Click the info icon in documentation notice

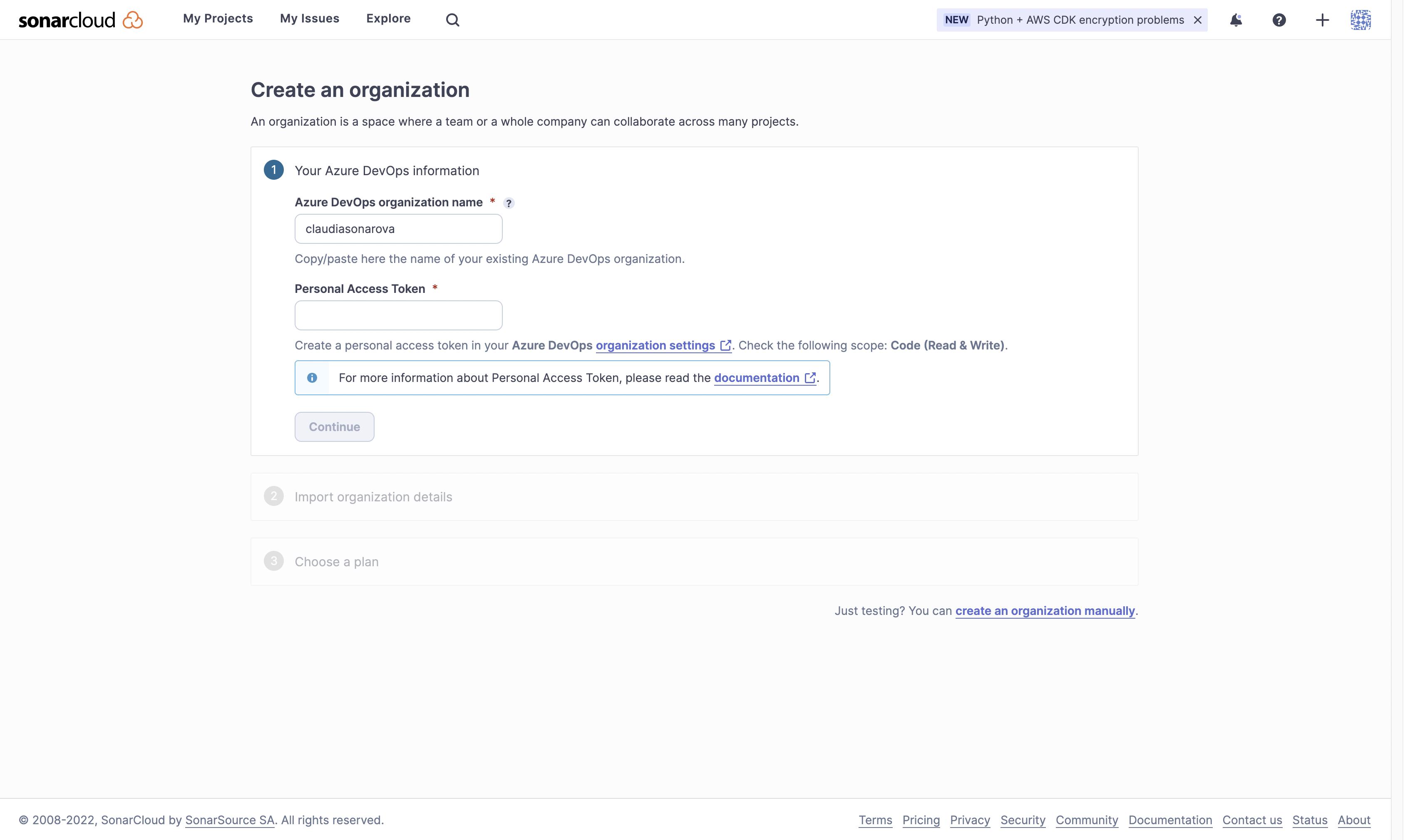coord(312,377)
